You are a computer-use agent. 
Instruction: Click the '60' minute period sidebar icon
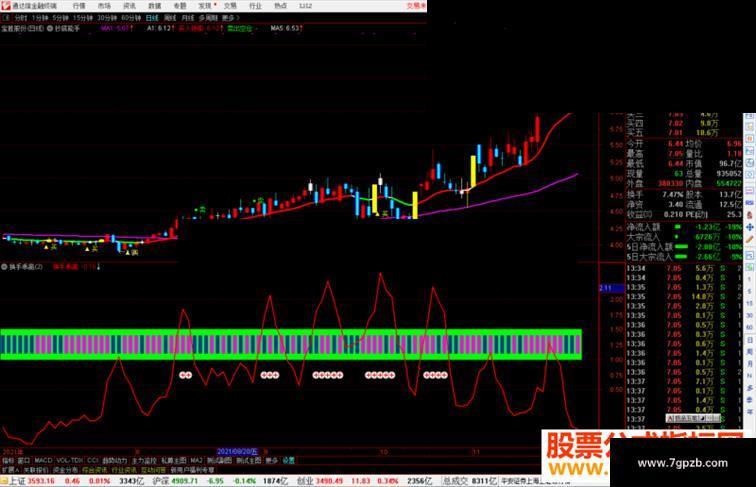(749, 327)
